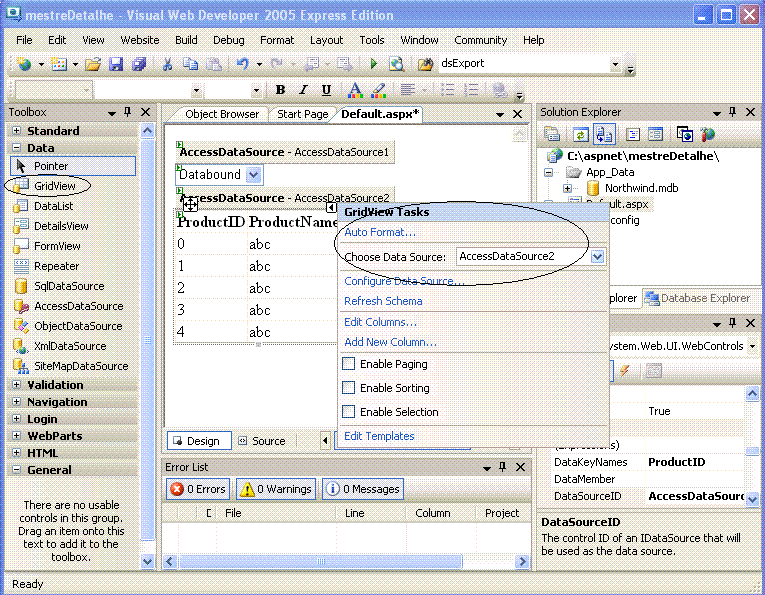Enable Selection checkbox in GridView Tasks
The width and height of the screenshot is (765, 595).
pos(348,412)
